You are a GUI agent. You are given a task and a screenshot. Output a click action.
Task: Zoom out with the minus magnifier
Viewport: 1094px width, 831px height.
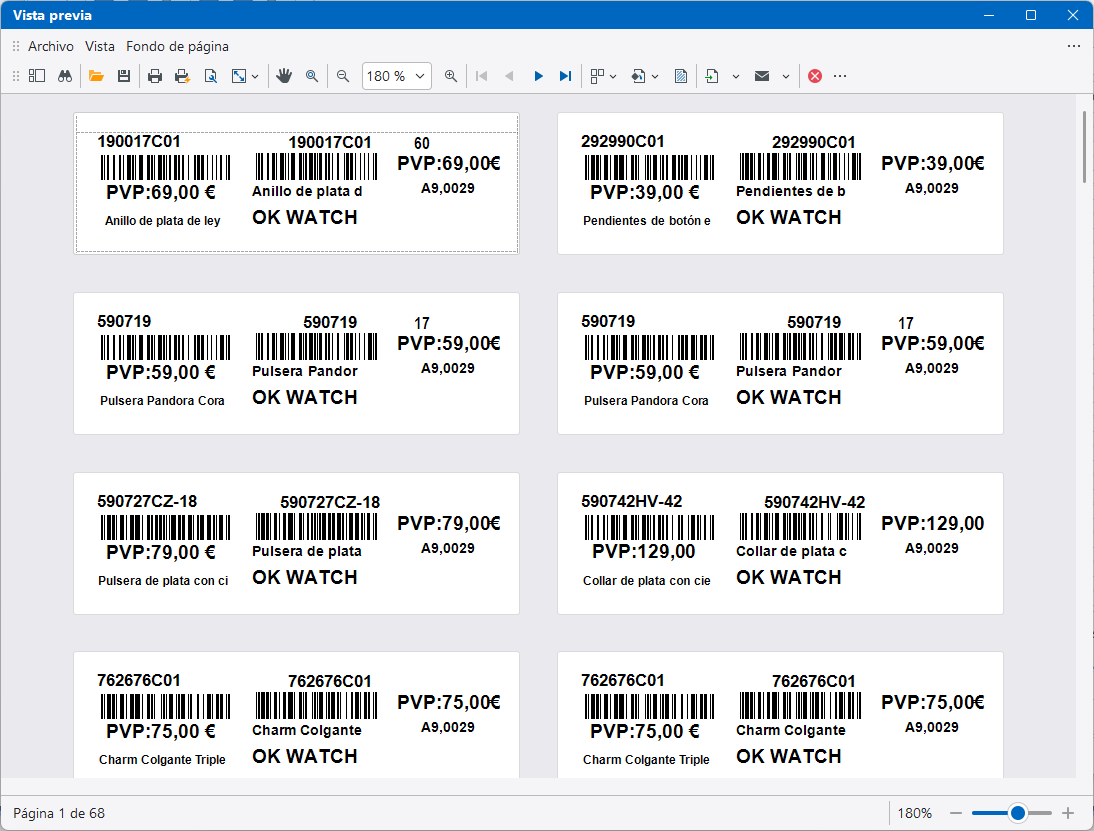pos(343,76)
